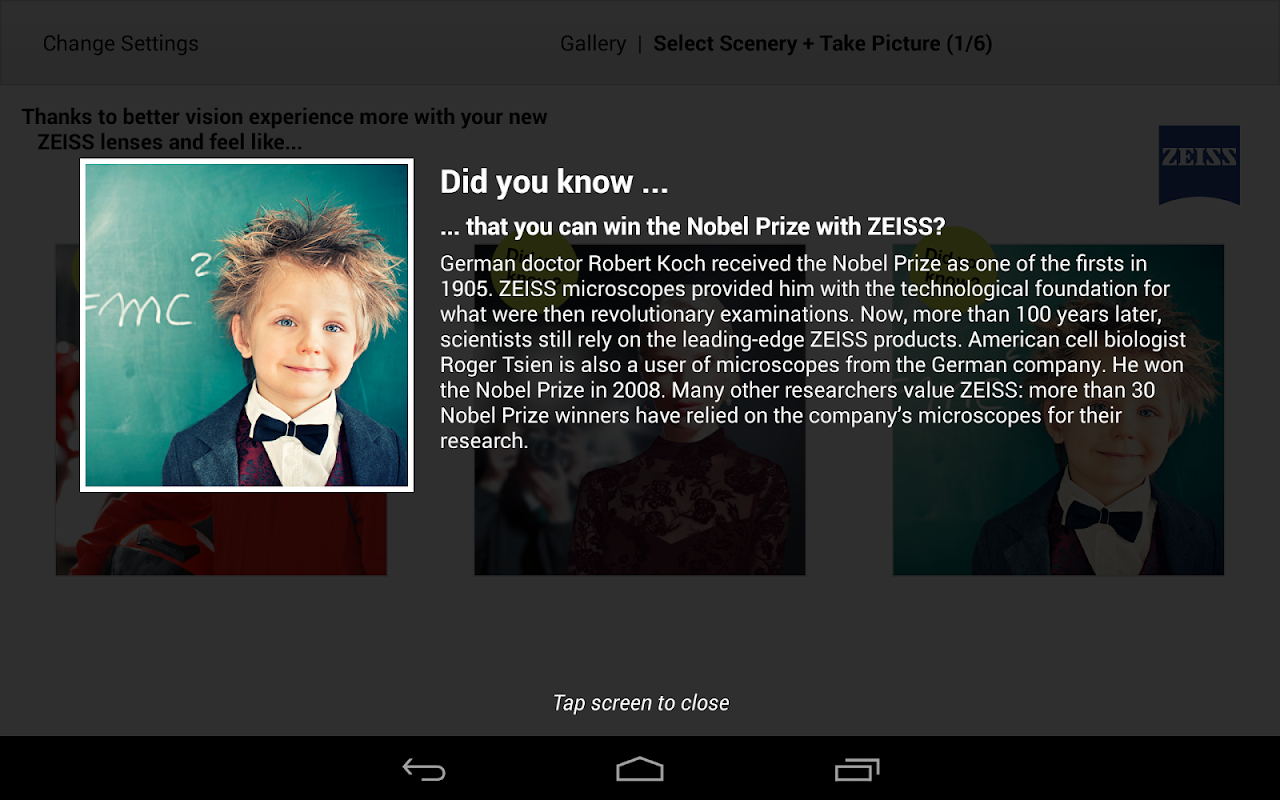Click the Einstein boy photo in the popup
Viewport: 1280px width, 800px height.
(247, 326)
